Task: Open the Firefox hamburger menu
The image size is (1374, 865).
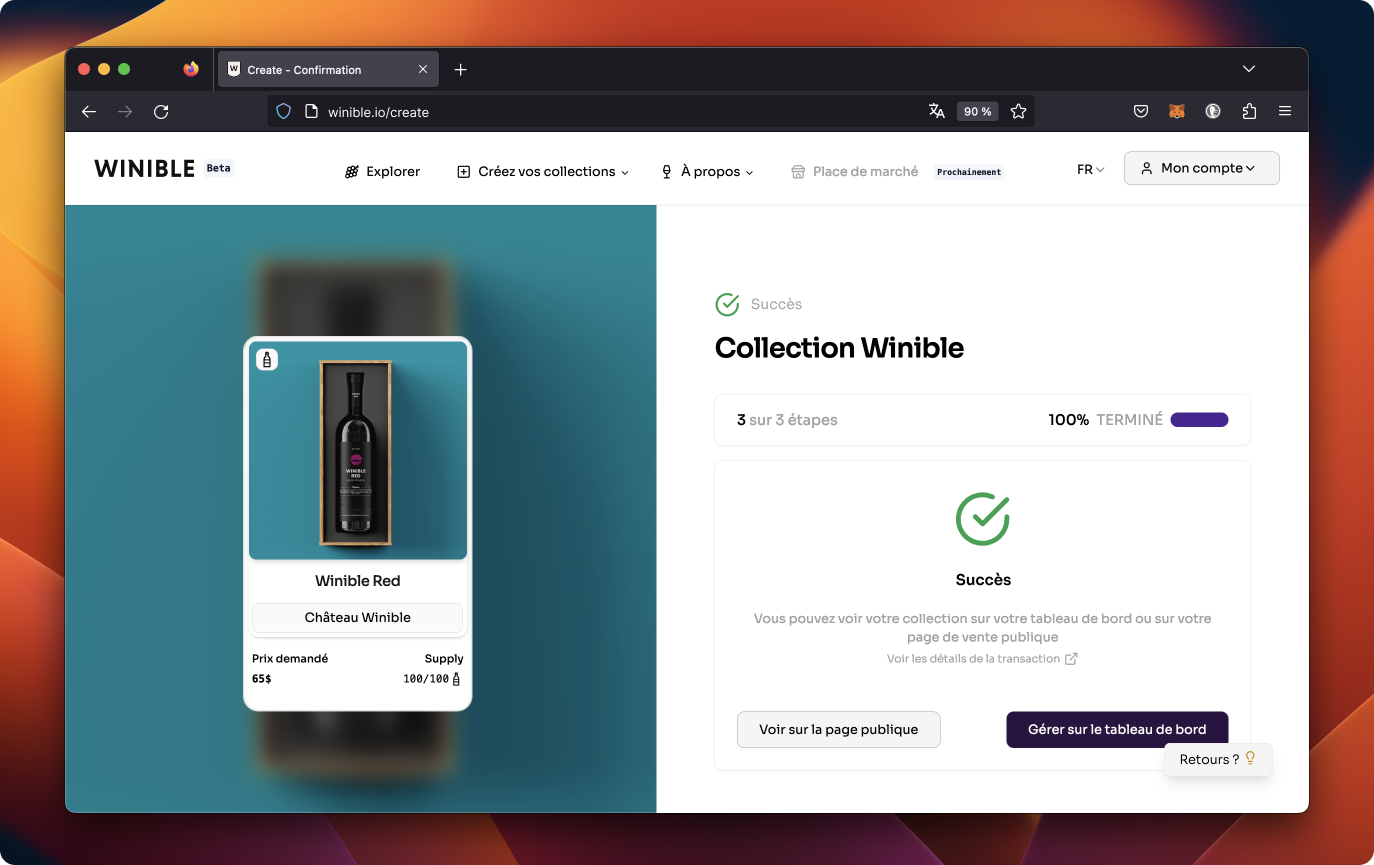Action: [1285, 112]
